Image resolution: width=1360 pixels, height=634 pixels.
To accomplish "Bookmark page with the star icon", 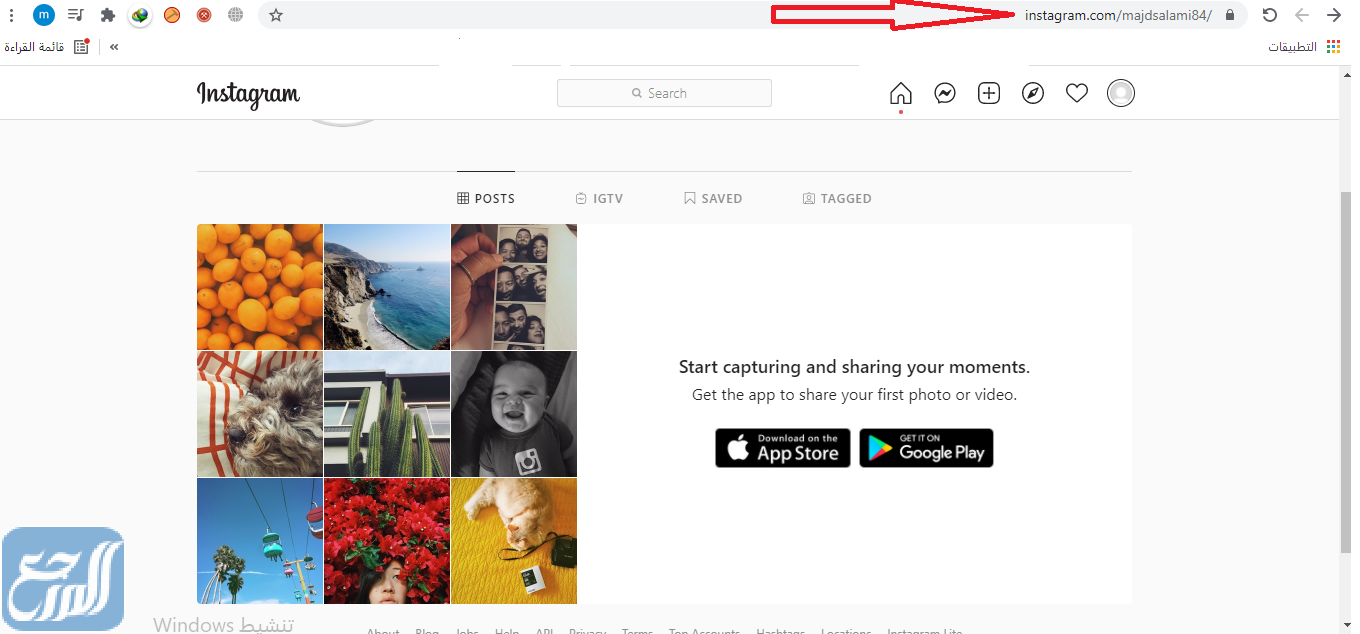I will click(276, 15).
